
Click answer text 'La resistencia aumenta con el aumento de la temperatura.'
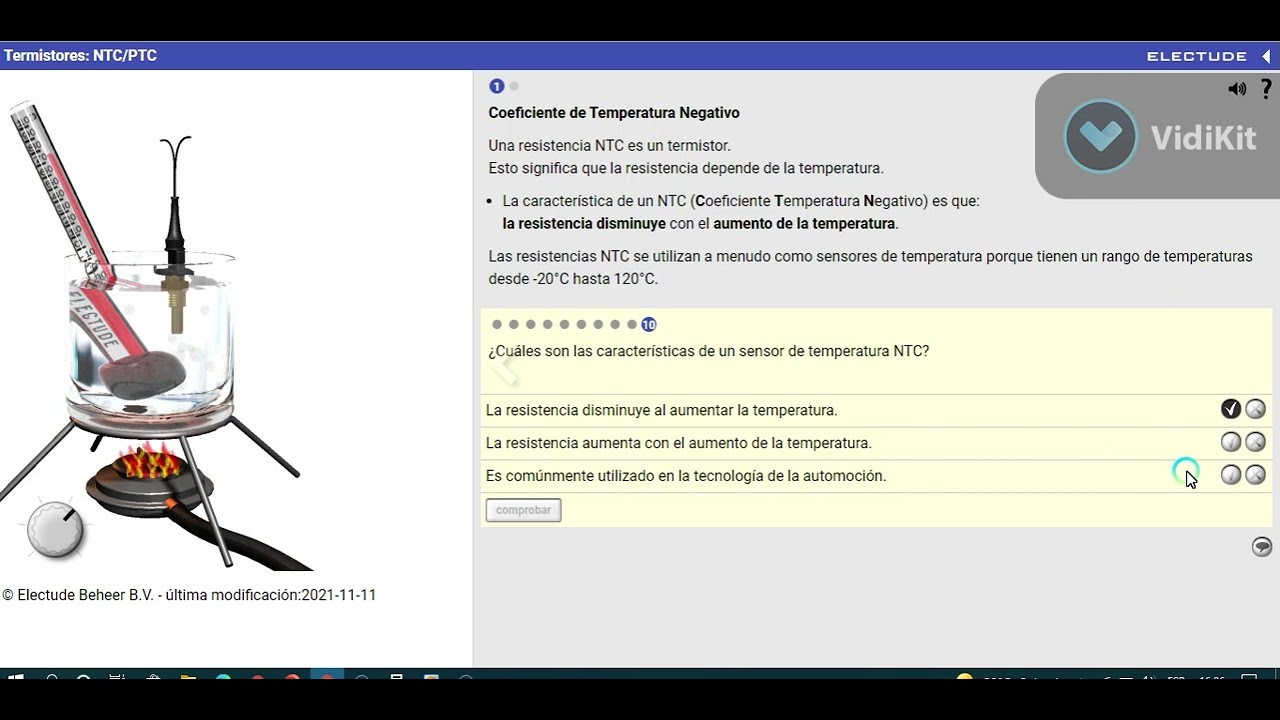[x=679, y=443]
